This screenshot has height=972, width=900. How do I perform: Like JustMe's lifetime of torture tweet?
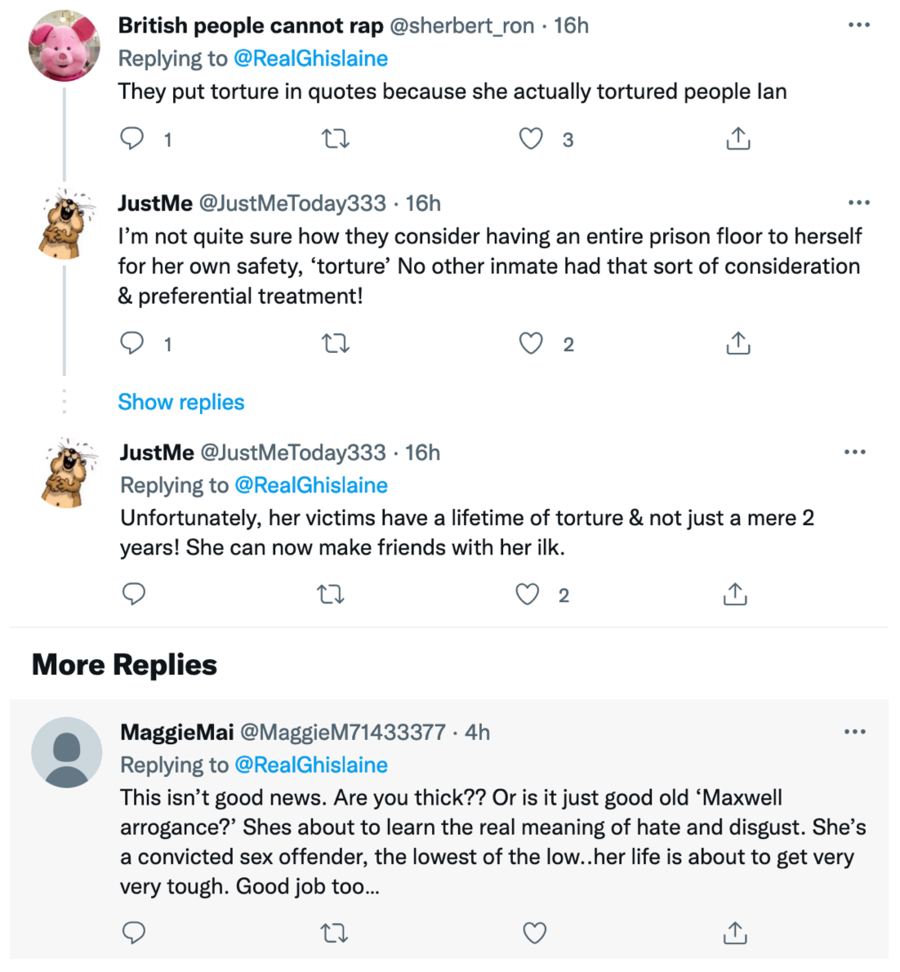(528, 595)
